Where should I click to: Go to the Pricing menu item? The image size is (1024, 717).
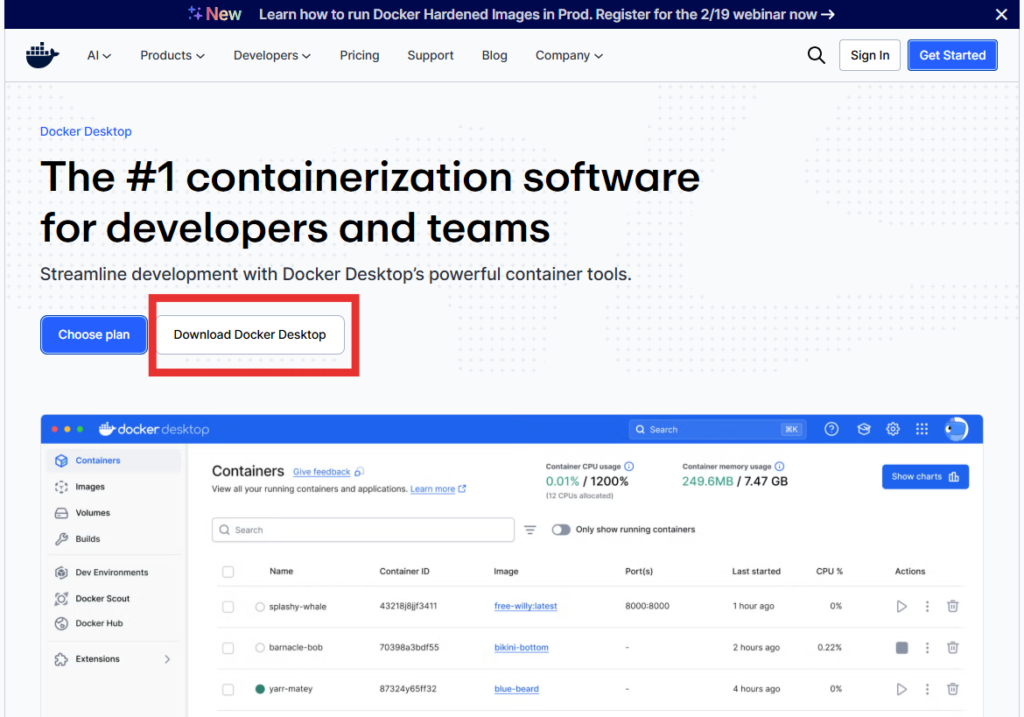tap(359, 55)
